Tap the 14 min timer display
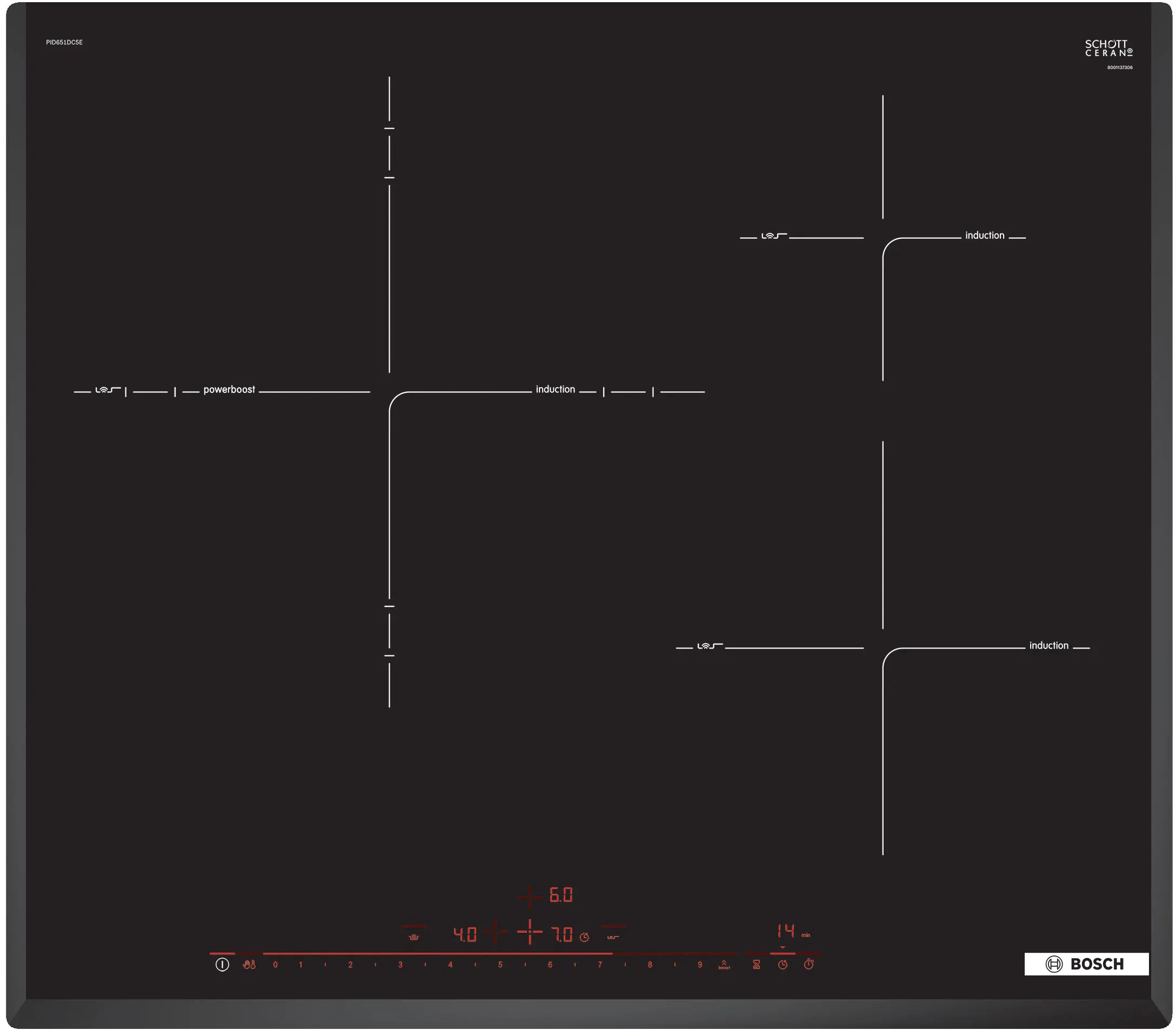 tap(786, 931)
